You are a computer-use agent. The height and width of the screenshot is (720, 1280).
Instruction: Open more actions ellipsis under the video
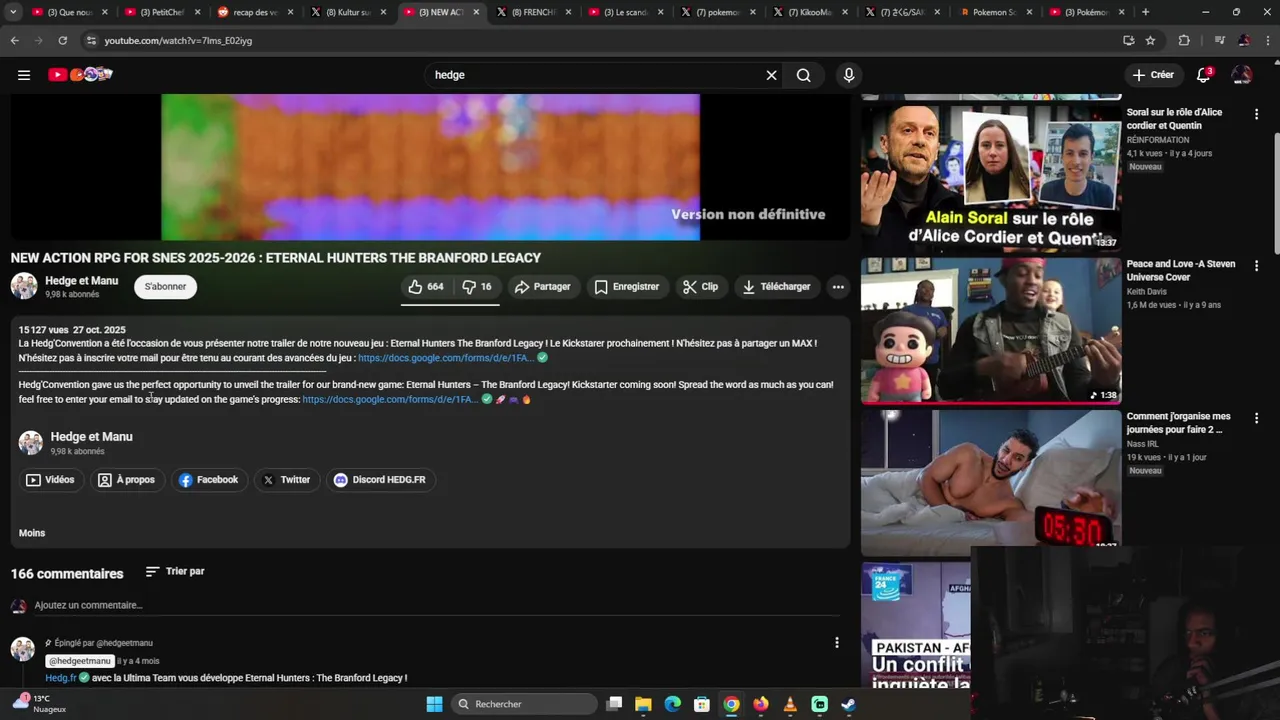click(838, 287)
